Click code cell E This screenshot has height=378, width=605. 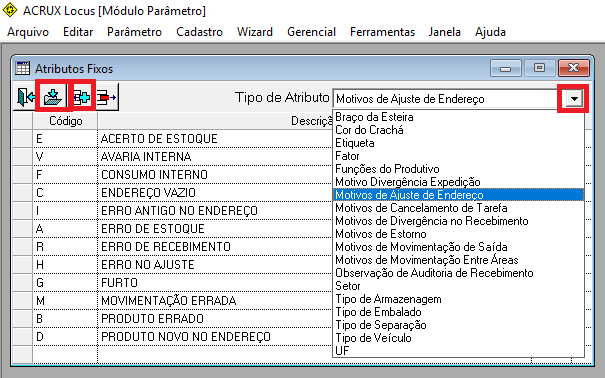[x=65, y=138]
